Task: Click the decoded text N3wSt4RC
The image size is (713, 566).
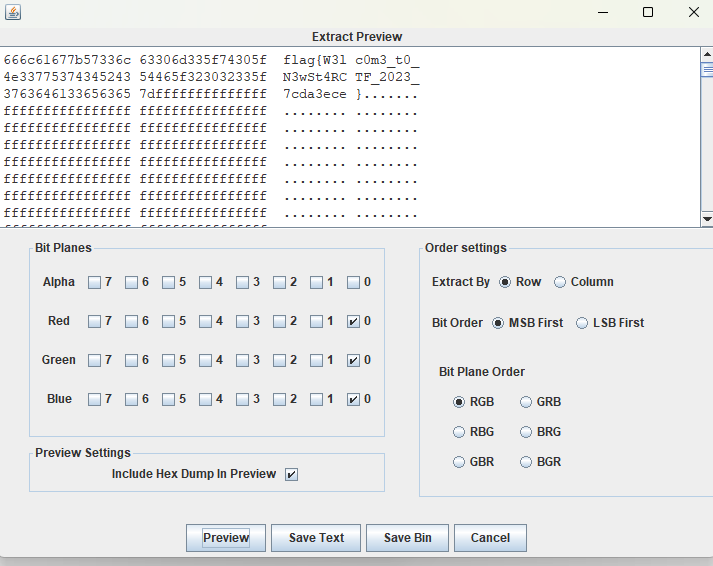Action: [315, 77]
